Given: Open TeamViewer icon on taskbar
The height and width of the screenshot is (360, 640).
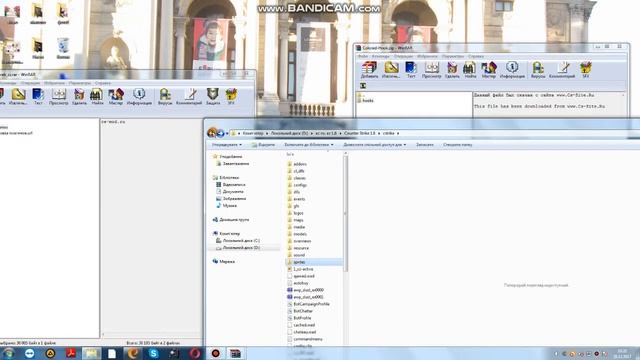Looking at the screenshot, I should click(30, 353).
